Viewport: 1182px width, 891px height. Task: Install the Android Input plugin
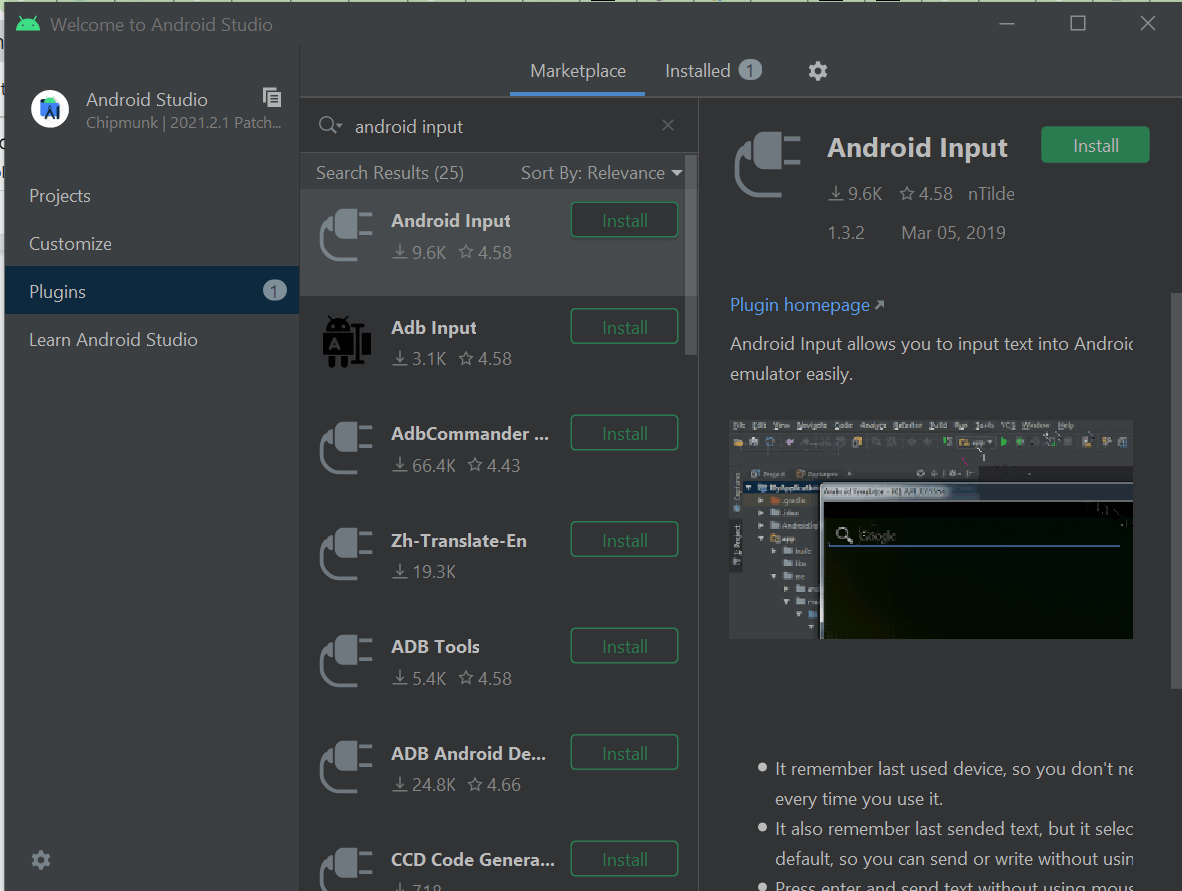[1094, 144]
